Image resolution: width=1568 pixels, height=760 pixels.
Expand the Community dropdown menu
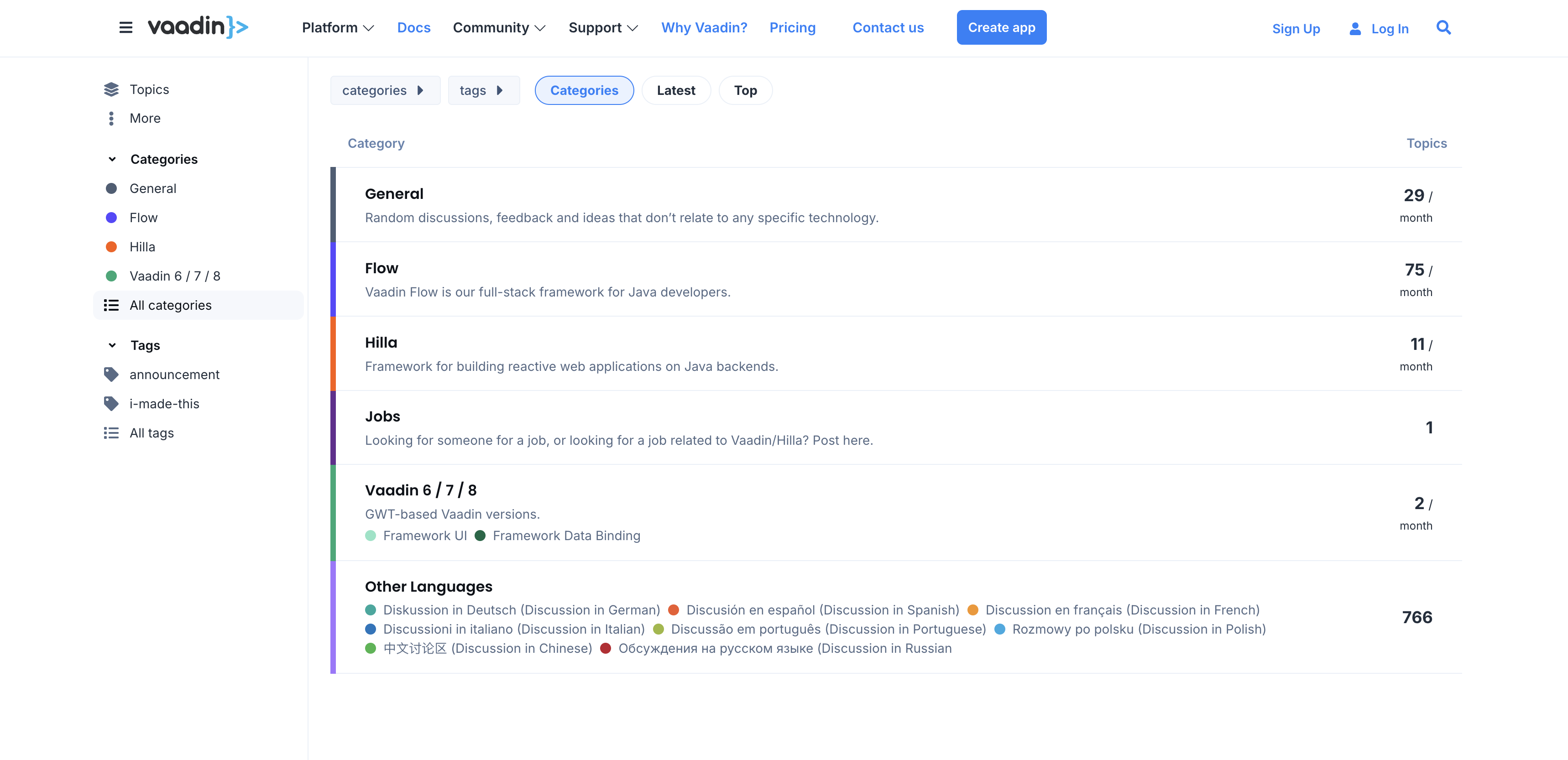pyautogui.click(x=499, y=28)
